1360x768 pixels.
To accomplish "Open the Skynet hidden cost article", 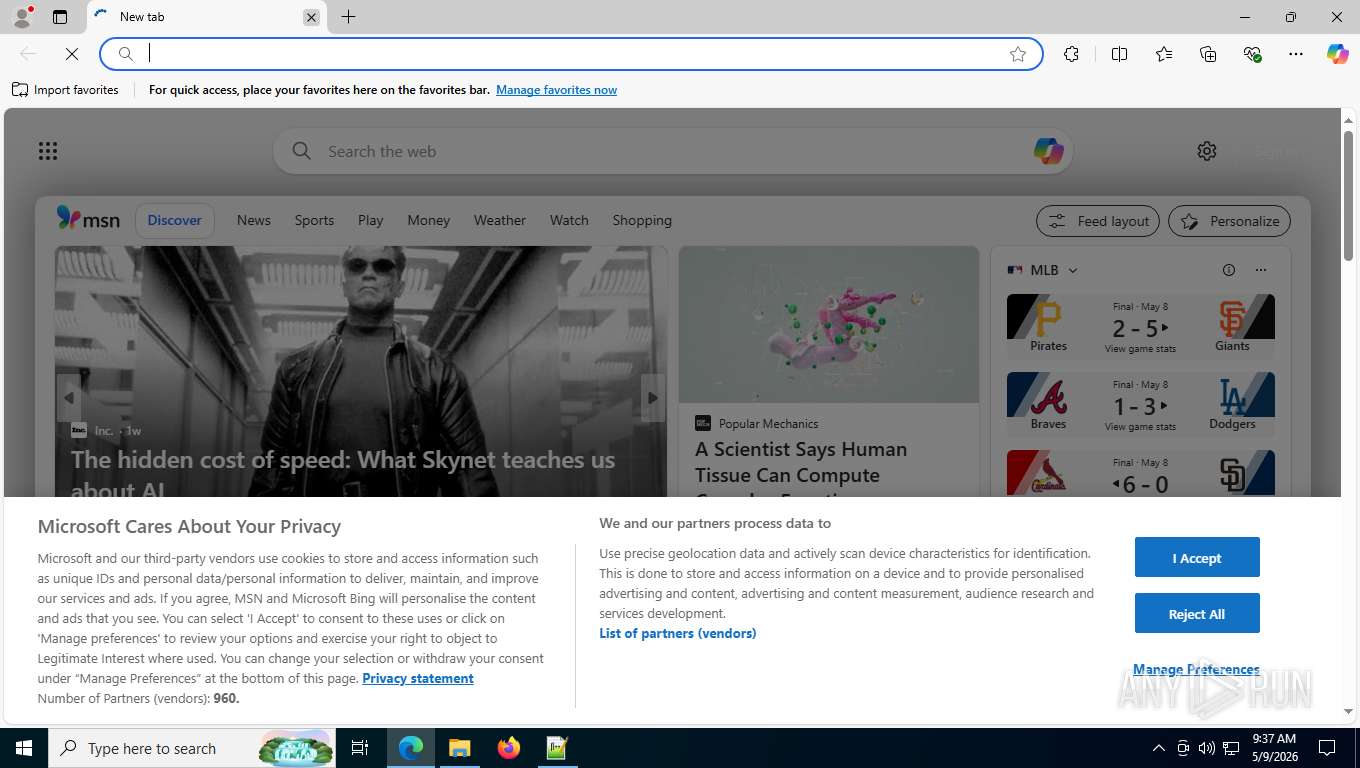I will pos(343,473).
